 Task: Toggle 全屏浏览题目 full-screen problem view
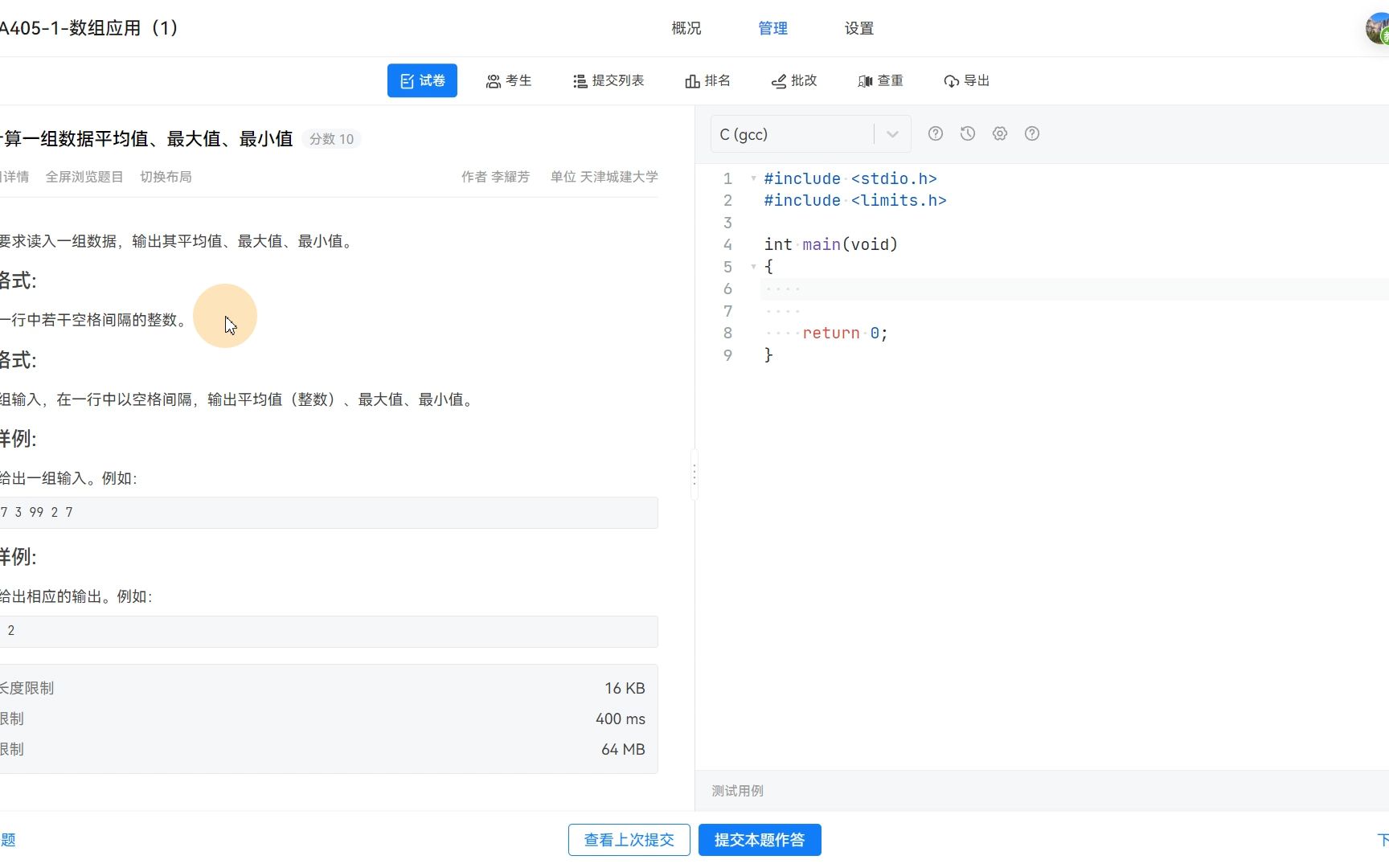click(84, 177)
